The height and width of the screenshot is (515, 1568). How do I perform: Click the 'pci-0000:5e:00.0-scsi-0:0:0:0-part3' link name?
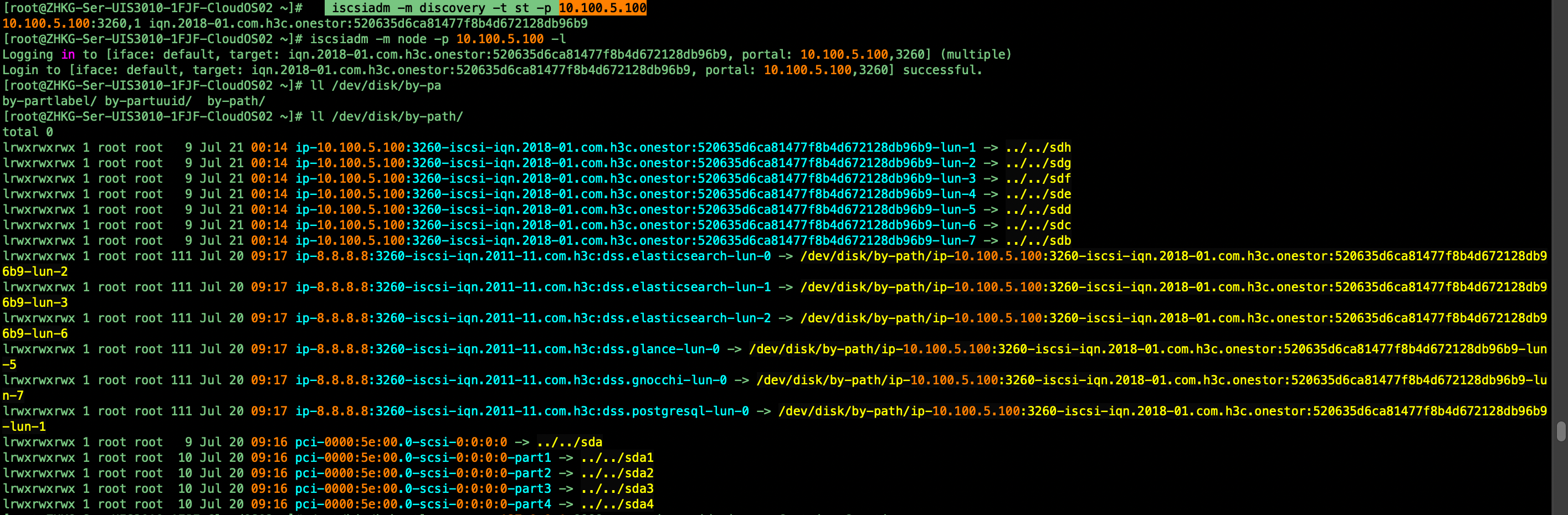click(x=423, y=489)
